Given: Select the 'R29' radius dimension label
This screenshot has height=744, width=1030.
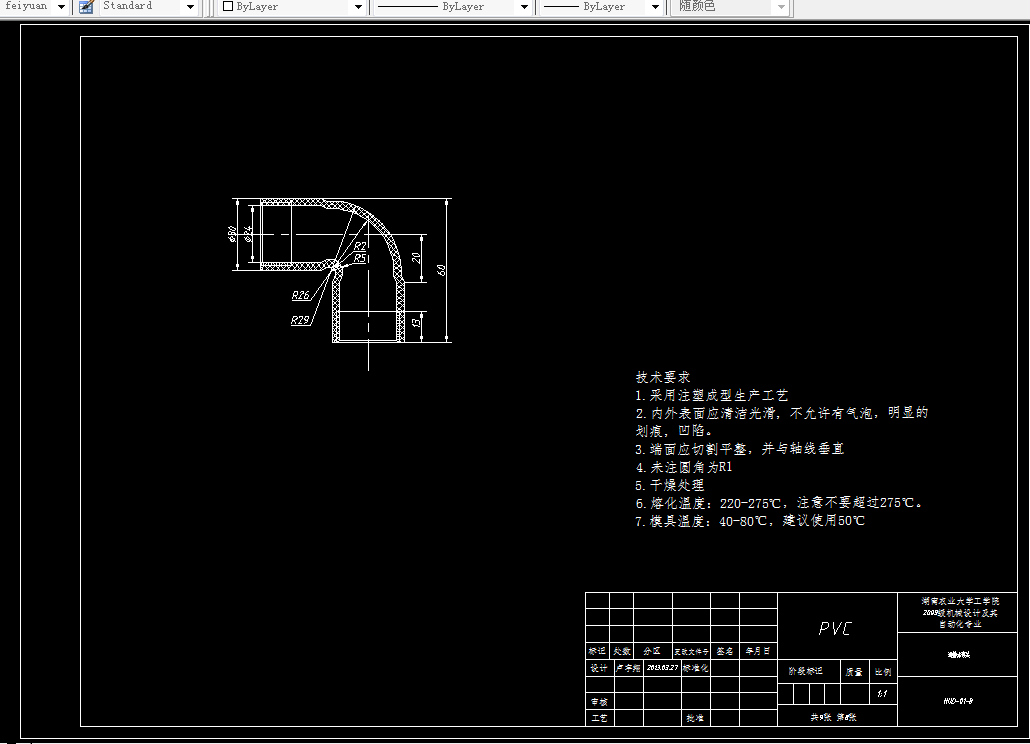Looking at the screenshot, I should tap(300, 320).
